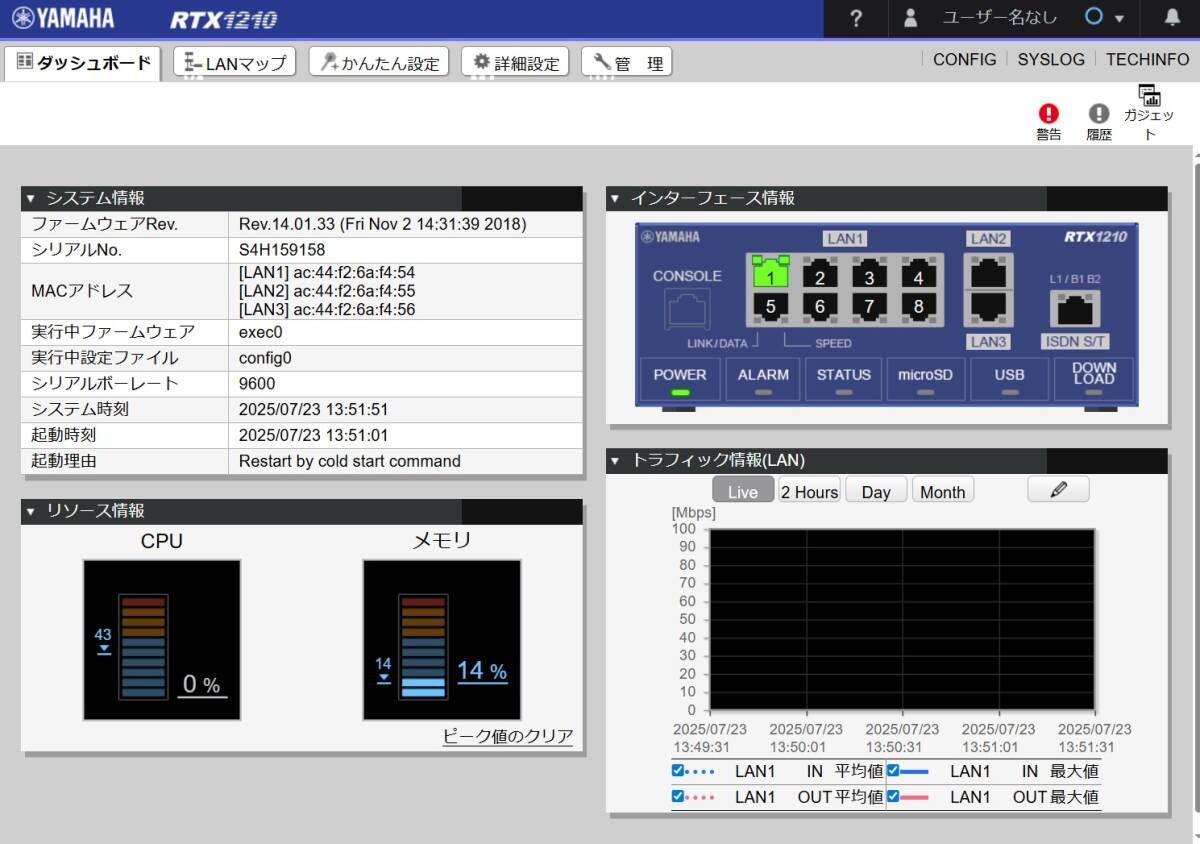Click the help question mark icon

click(x=855, y=19)
